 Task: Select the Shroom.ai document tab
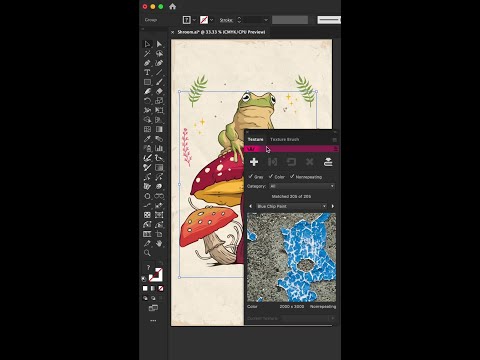click(x=221, y=32)
